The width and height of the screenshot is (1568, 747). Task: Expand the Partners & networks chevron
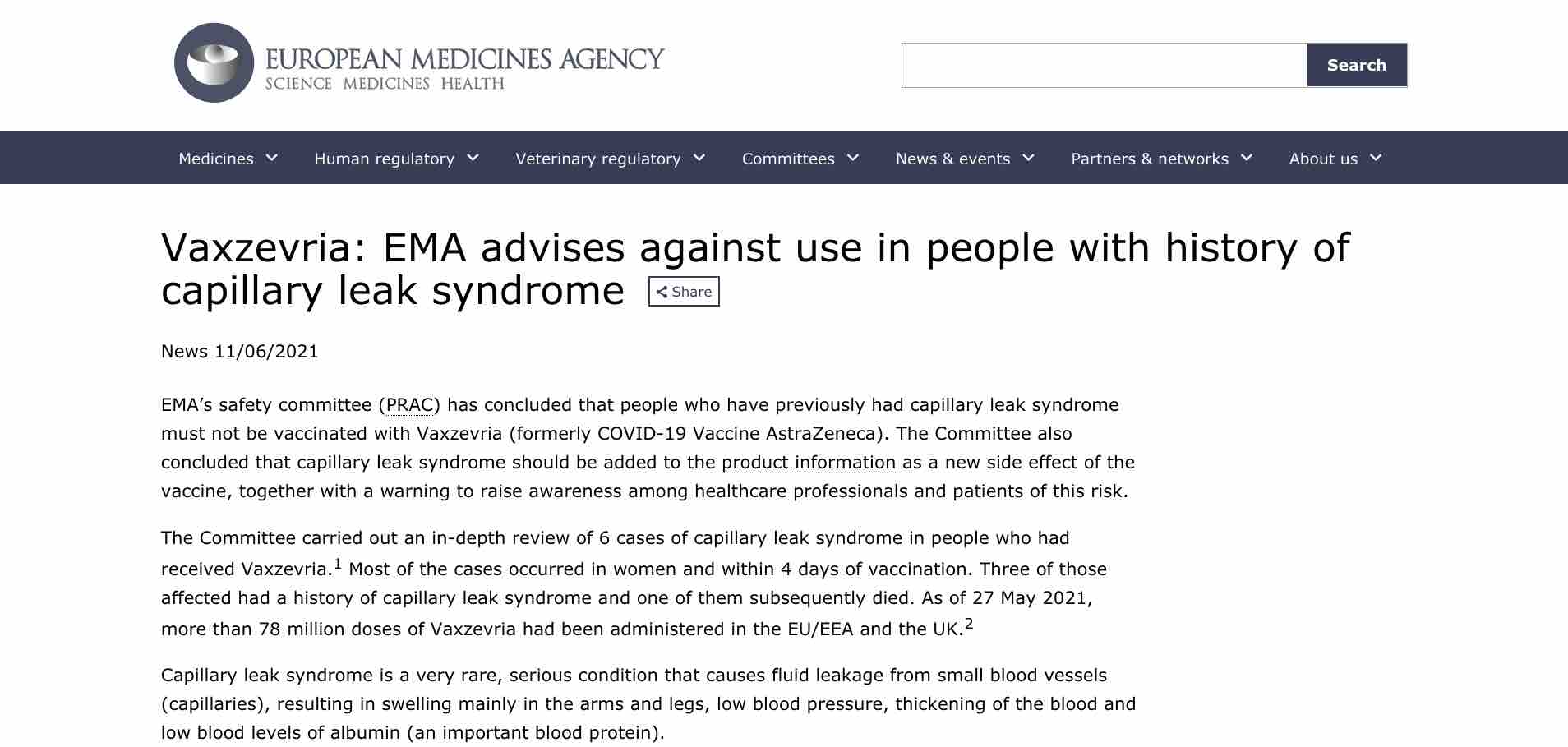pos(1247,158)
